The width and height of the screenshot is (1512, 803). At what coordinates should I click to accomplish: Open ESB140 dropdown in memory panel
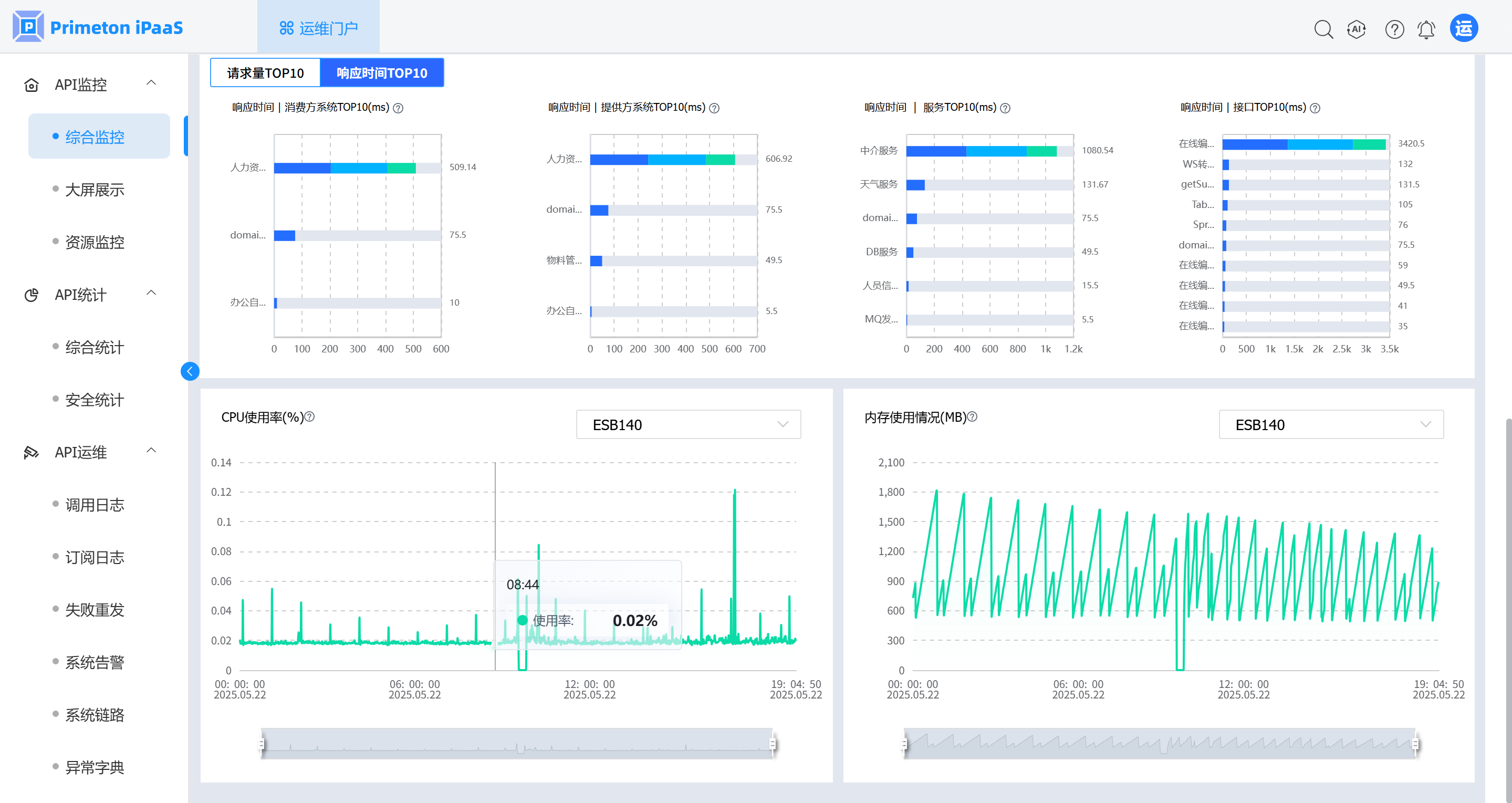point(1331,424)
